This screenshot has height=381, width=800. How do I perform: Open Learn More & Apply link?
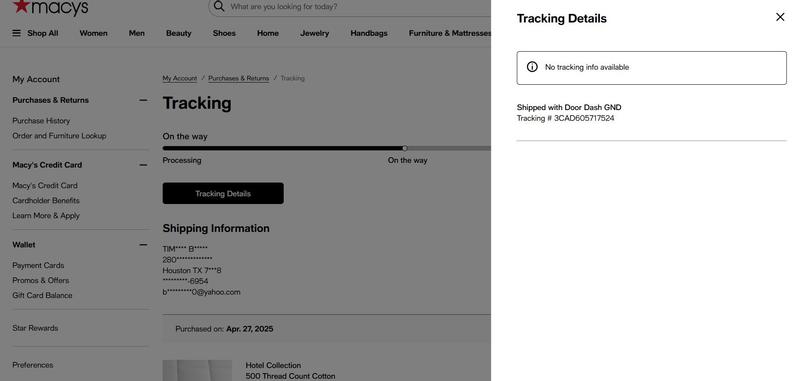tap(46, 216)
